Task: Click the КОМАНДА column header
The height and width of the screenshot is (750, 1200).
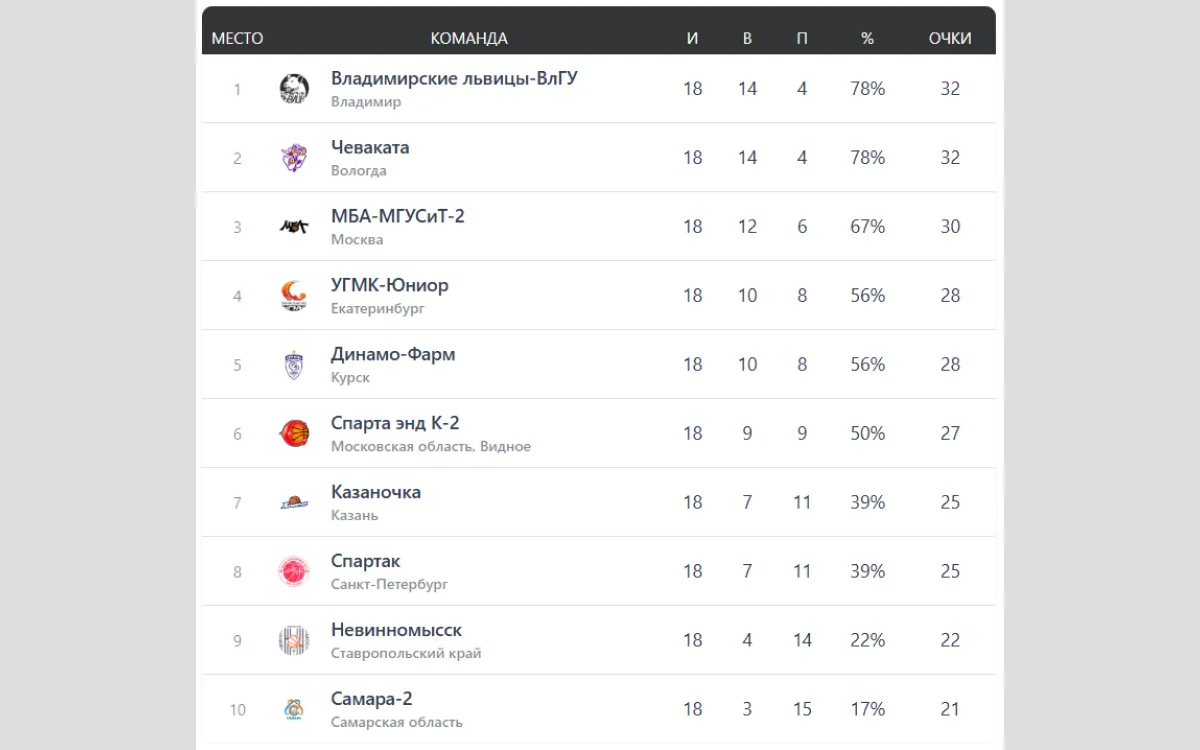Action: (x=469, y=39)
